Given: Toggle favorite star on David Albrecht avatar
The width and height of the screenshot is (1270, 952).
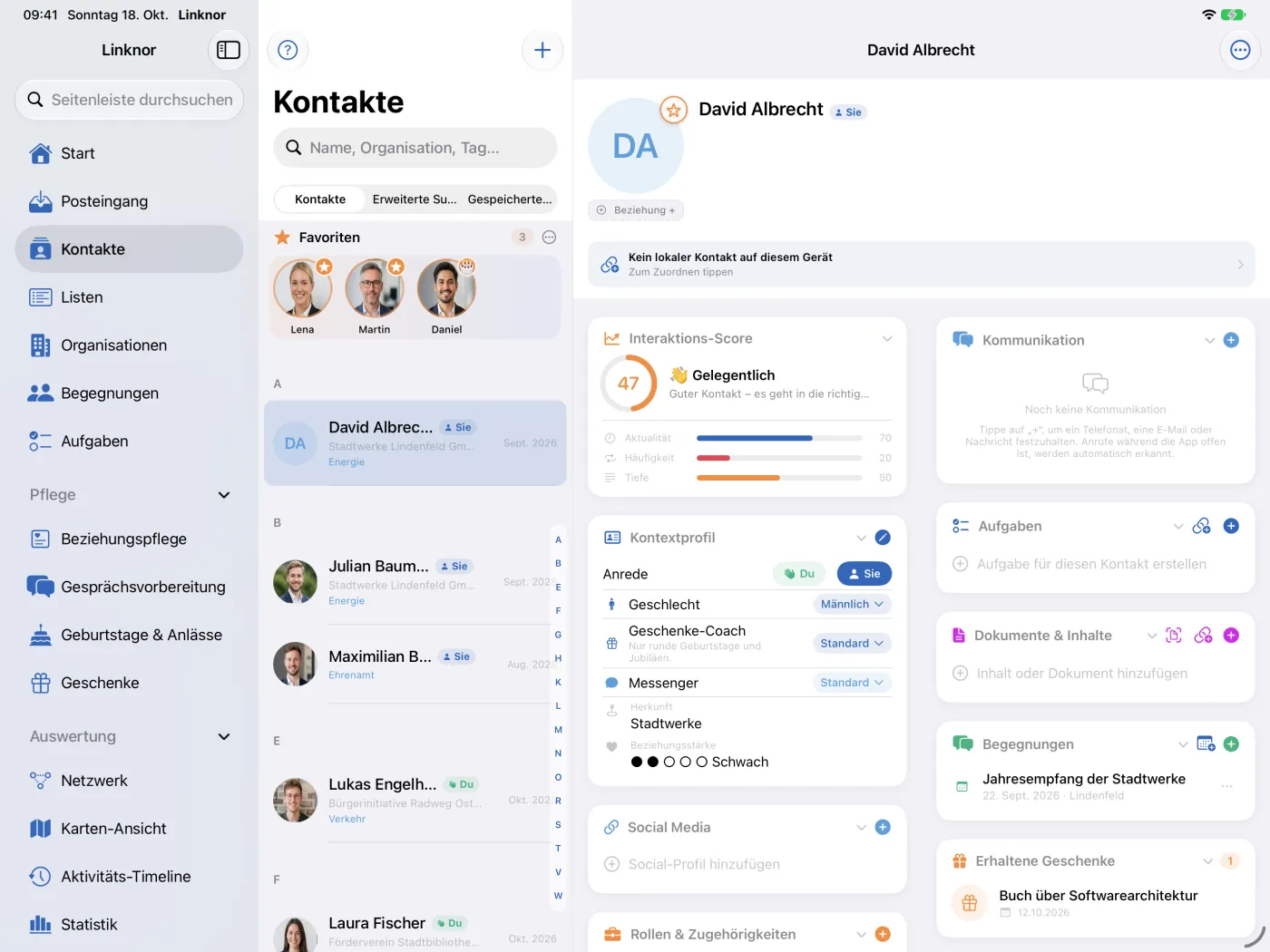Looking at the screenshot, I should 673,111.
